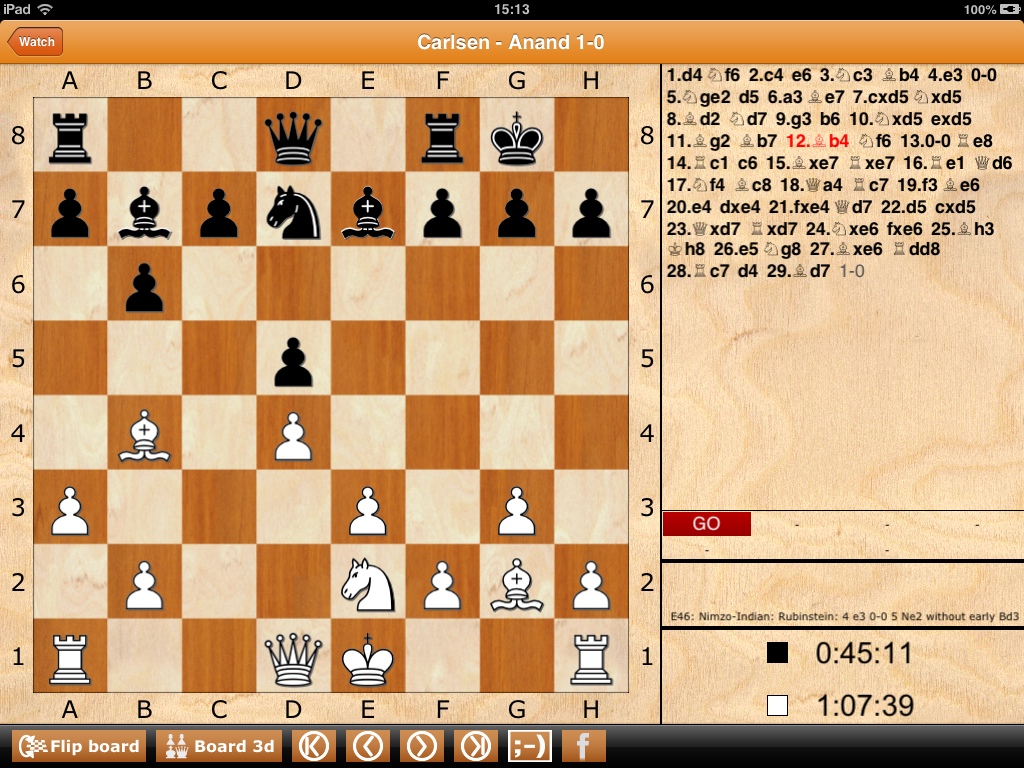Tap the black queen on d8
The width and height of the screenshot is (1024, 768).
[294, 135]
